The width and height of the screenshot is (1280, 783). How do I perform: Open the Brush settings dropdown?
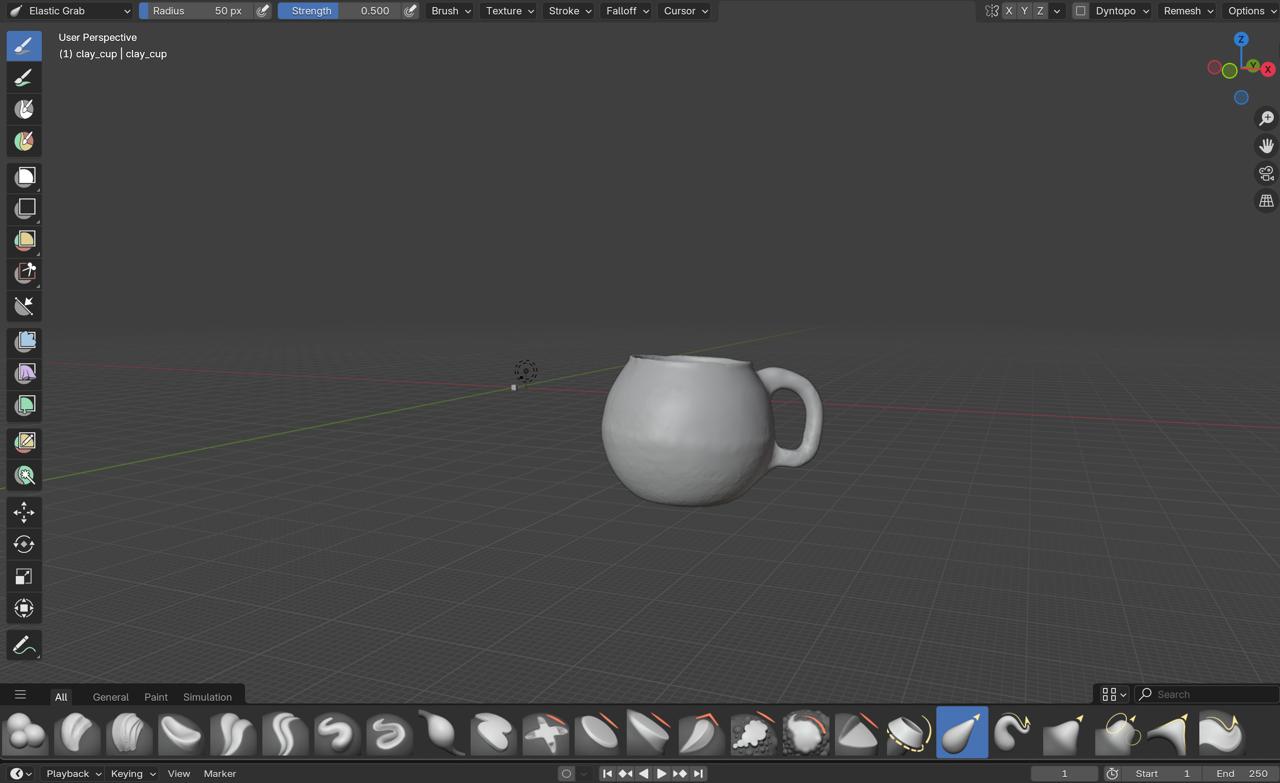[x=449, y=11]
